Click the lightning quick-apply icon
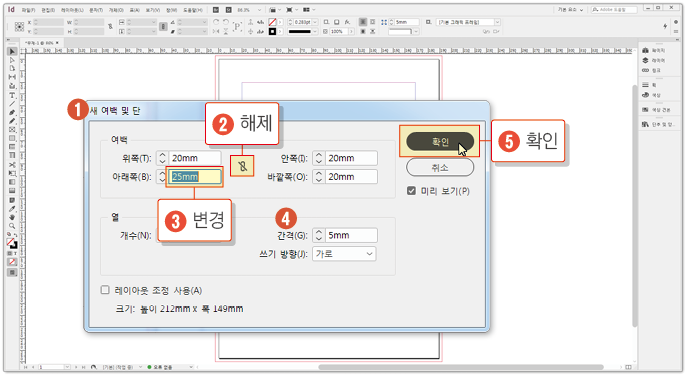Screen dimensions: 685x375 coord(665,26)
